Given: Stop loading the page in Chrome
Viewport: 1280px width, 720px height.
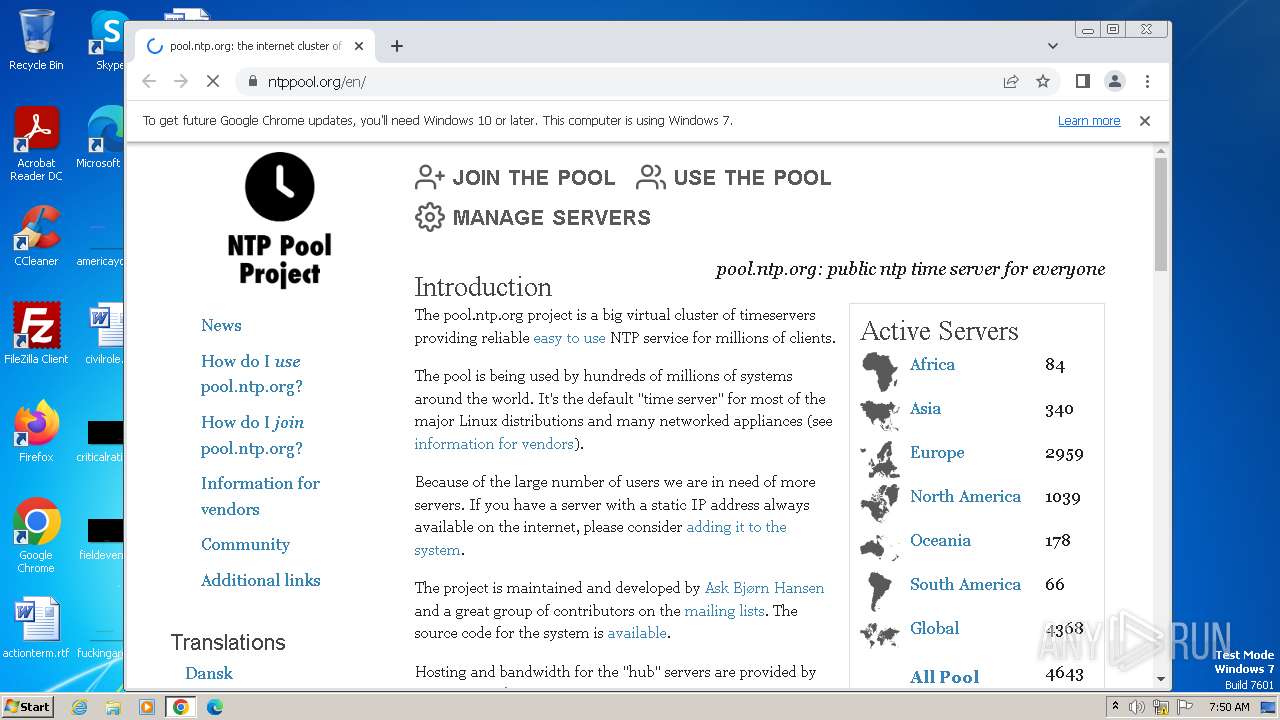Looking at the screenshot, I should coord(212,81).
